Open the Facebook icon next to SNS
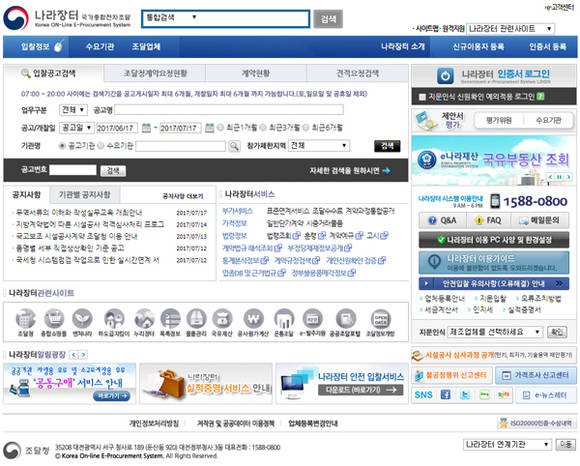The height and width of the screenshot is (466, 580). (446, 395)
